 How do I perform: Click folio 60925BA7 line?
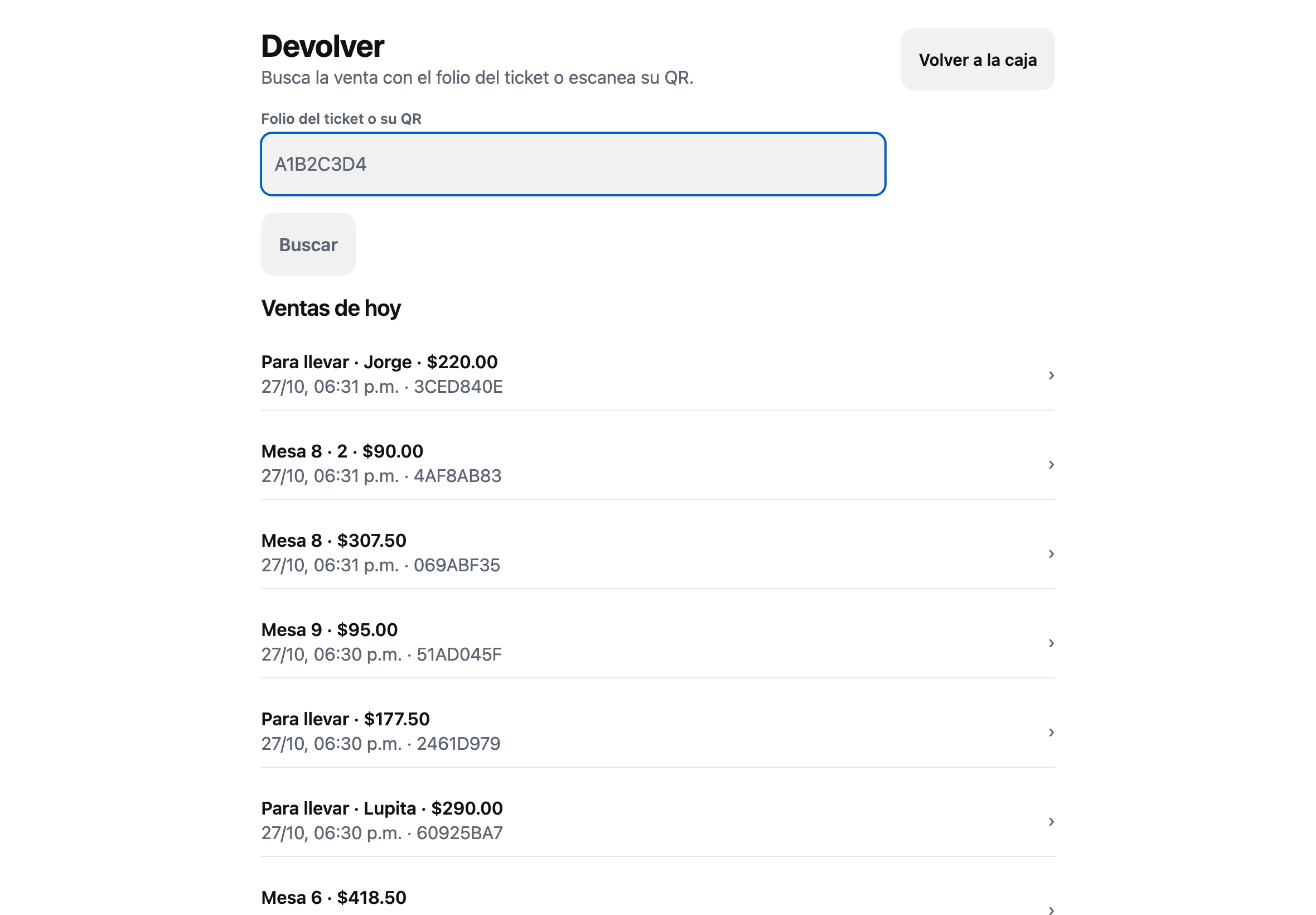(x=381, y=834)
